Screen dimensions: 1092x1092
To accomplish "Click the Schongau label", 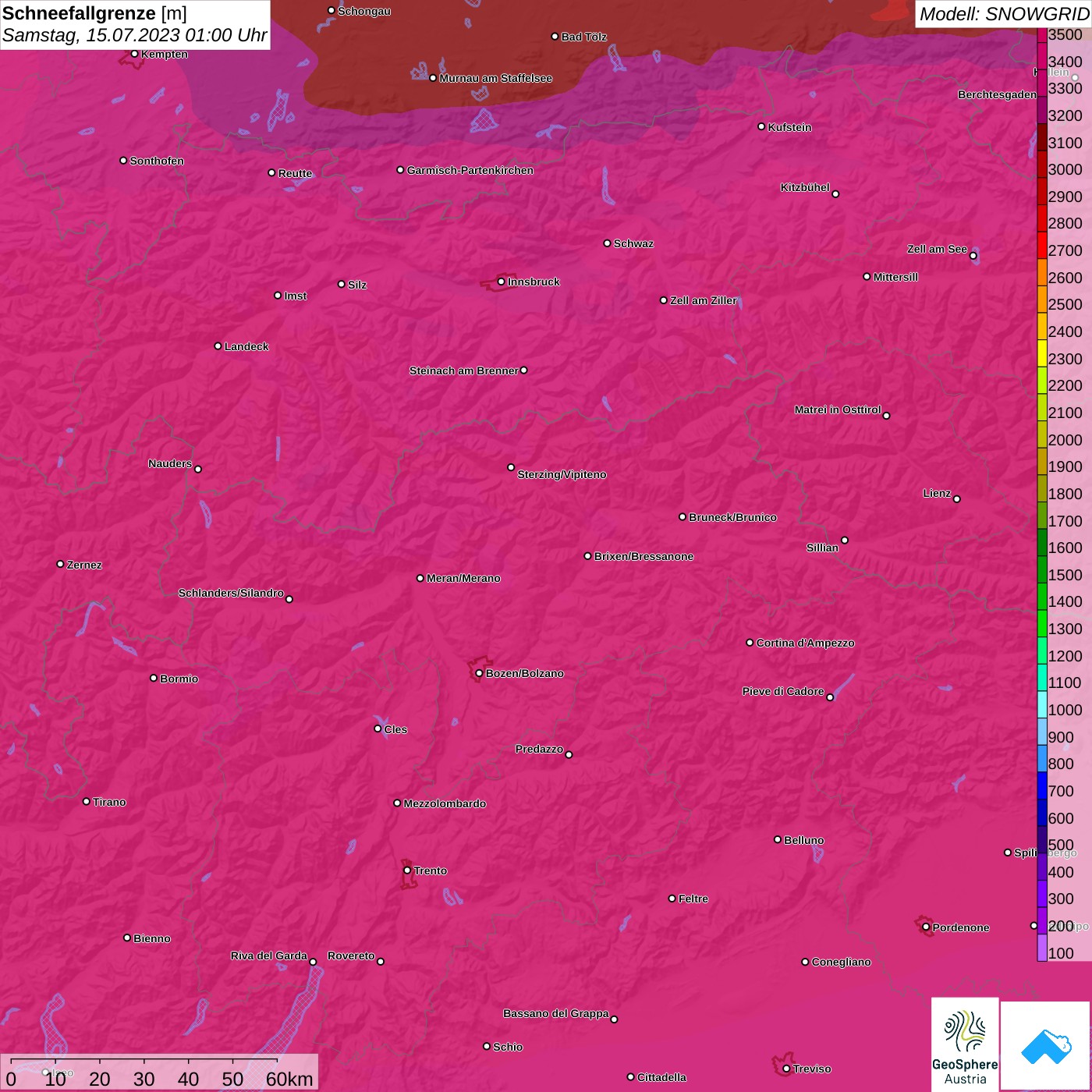I will (364, 11).
